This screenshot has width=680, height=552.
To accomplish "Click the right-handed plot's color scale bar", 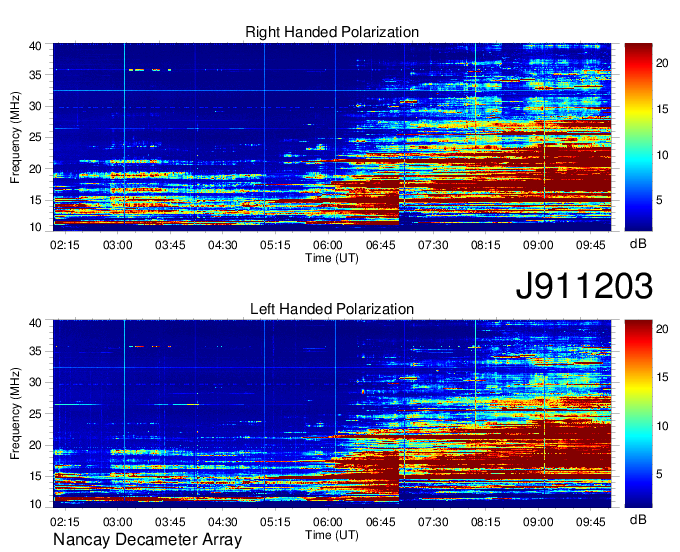I will [638, 137].
